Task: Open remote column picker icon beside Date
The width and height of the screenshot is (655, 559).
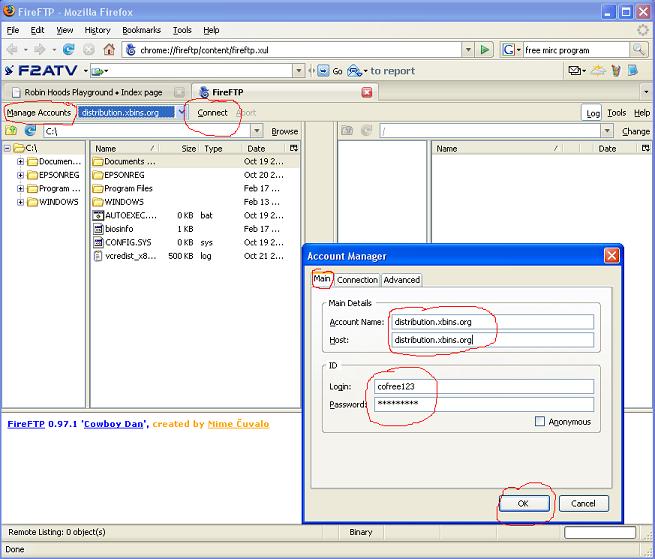Action: click(x=646, y=148)
